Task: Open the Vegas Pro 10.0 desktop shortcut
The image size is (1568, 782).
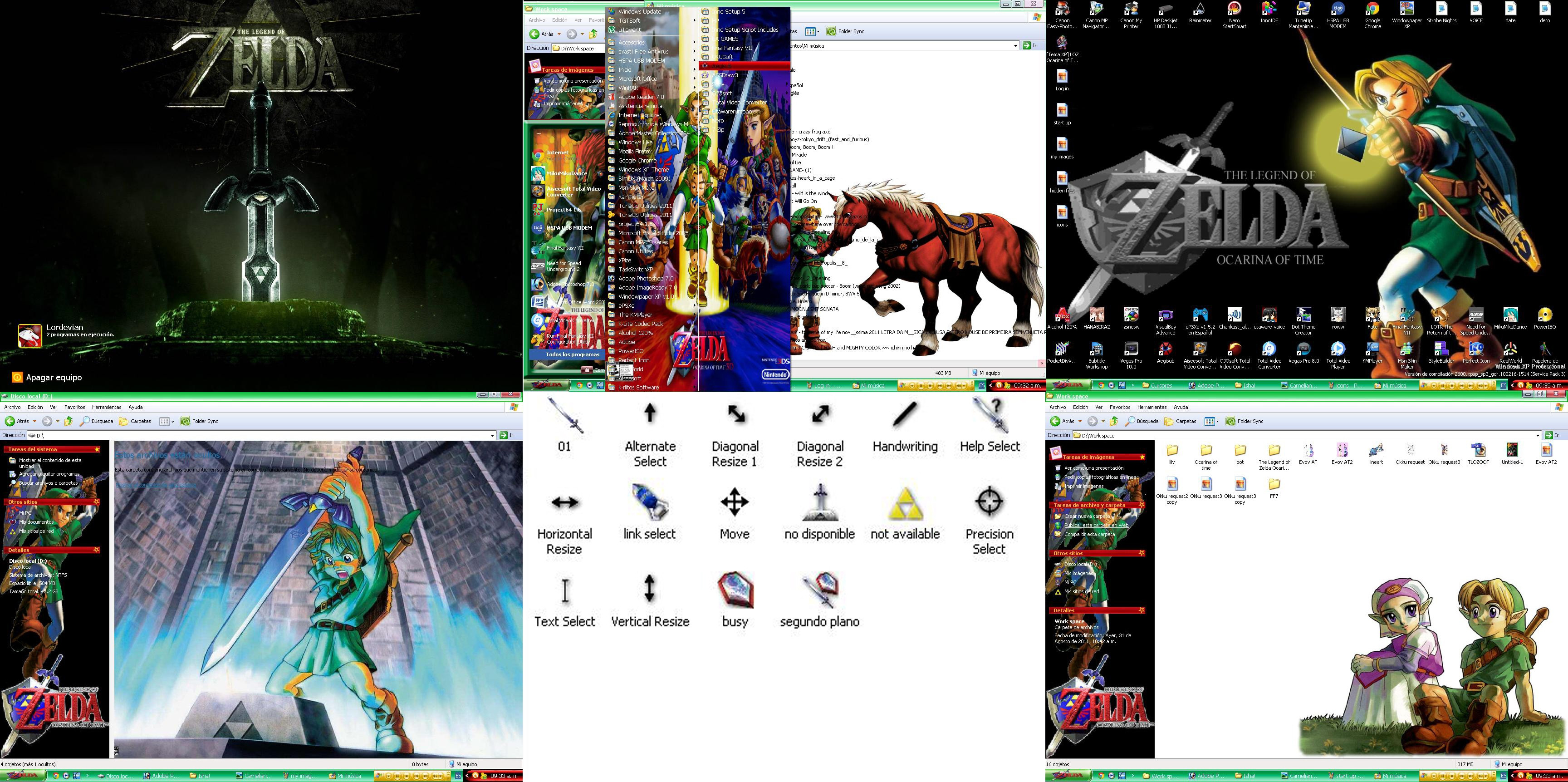Action: pos(1131,356)
